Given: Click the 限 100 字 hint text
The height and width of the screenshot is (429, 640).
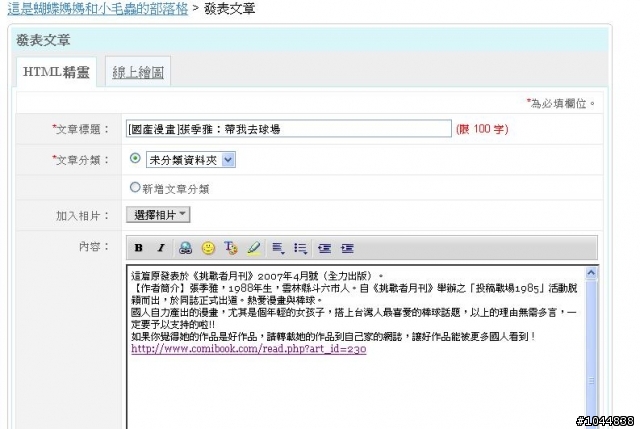Looking at the screenshot, I should (482, 129).
